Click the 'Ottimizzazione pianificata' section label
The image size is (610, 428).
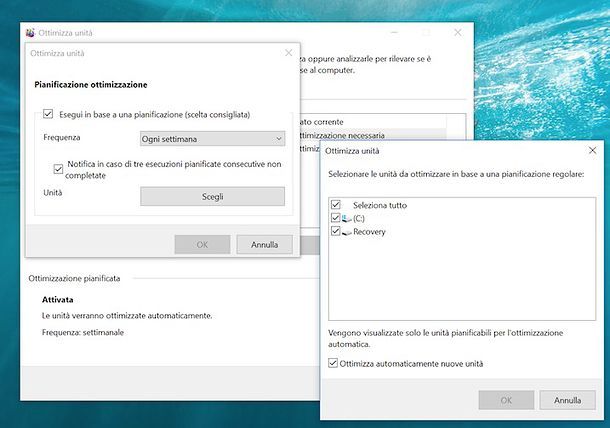tap(74, 279)
